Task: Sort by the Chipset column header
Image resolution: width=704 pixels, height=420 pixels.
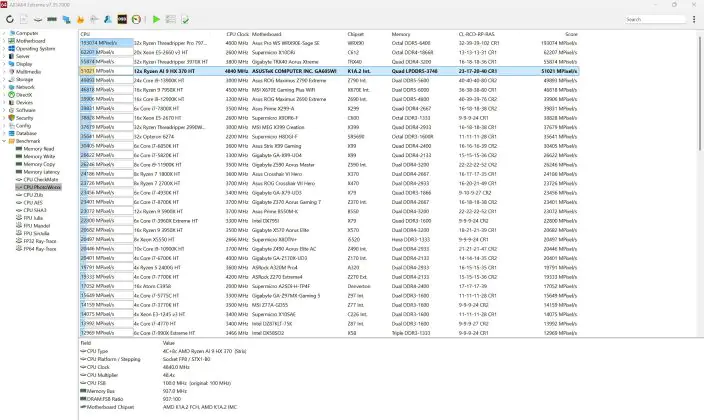Action: (356, 34)
